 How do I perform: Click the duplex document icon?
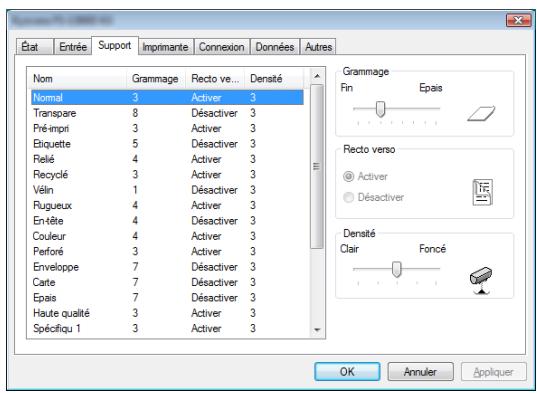[483, 192]
